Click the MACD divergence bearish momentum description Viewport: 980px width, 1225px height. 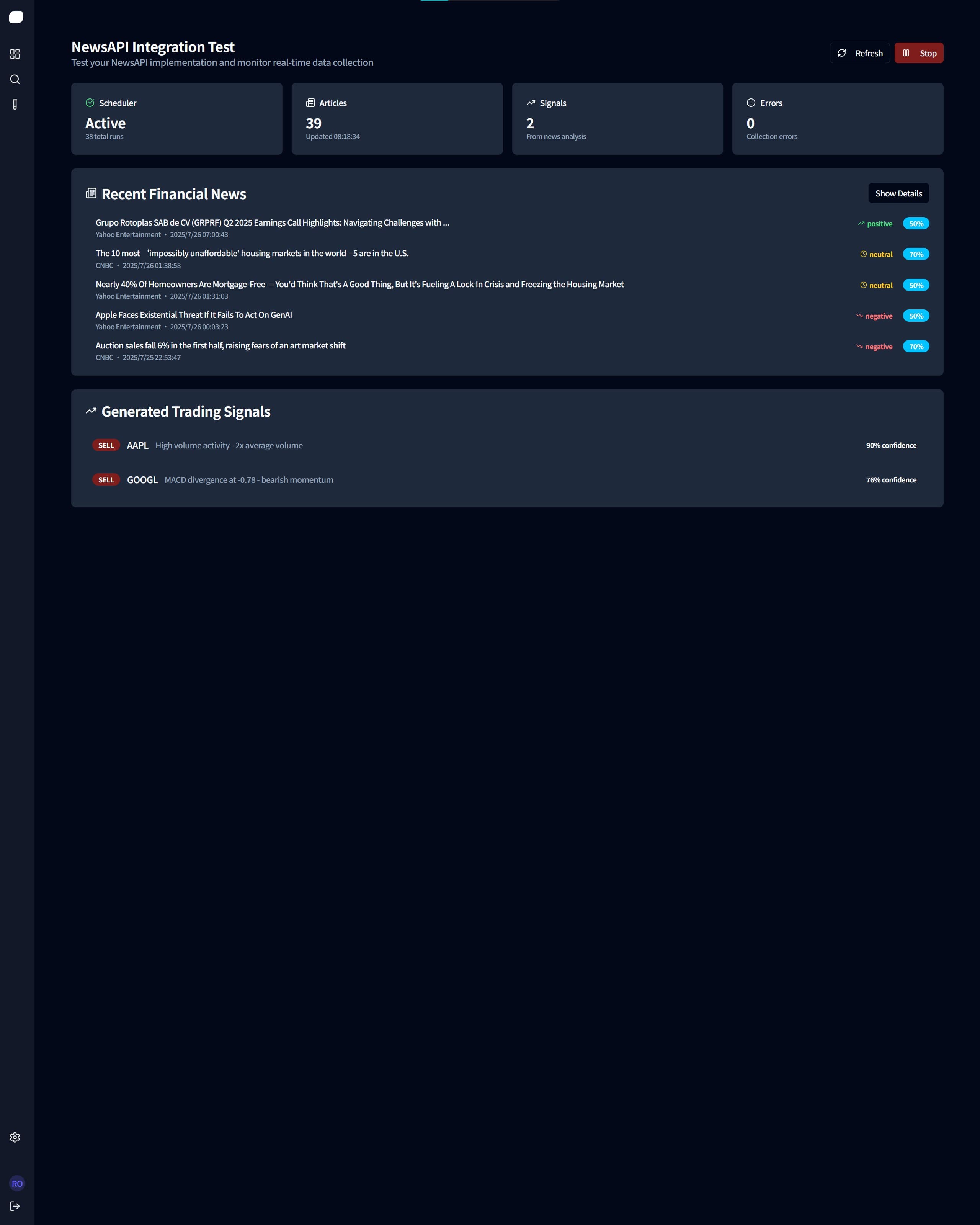(249, 480)
